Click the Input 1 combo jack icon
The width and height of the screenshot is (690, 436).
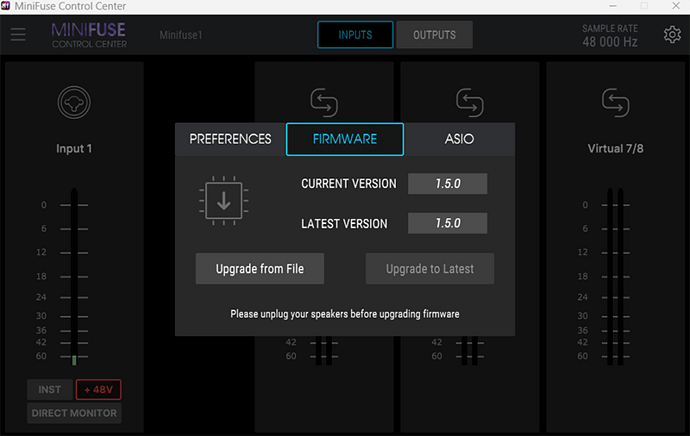(74, 103)
